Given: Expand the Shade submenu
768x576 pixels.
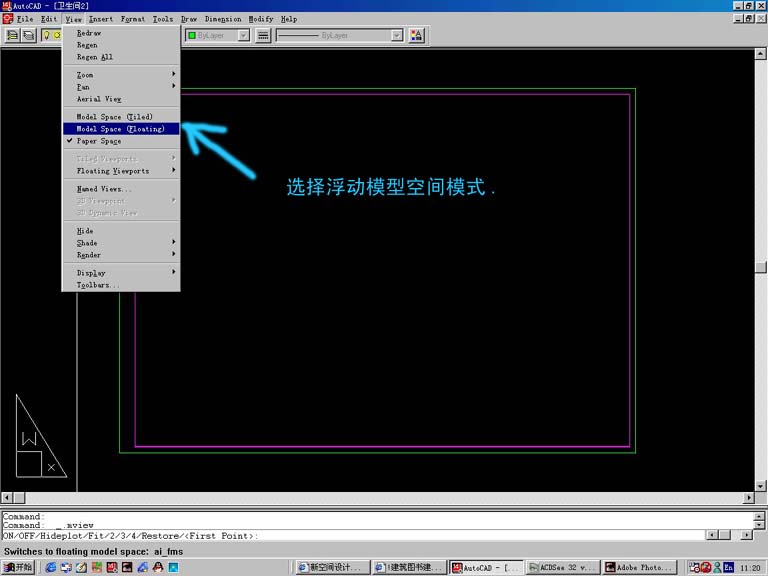Looking at the screenshot, I should (121, 243).
